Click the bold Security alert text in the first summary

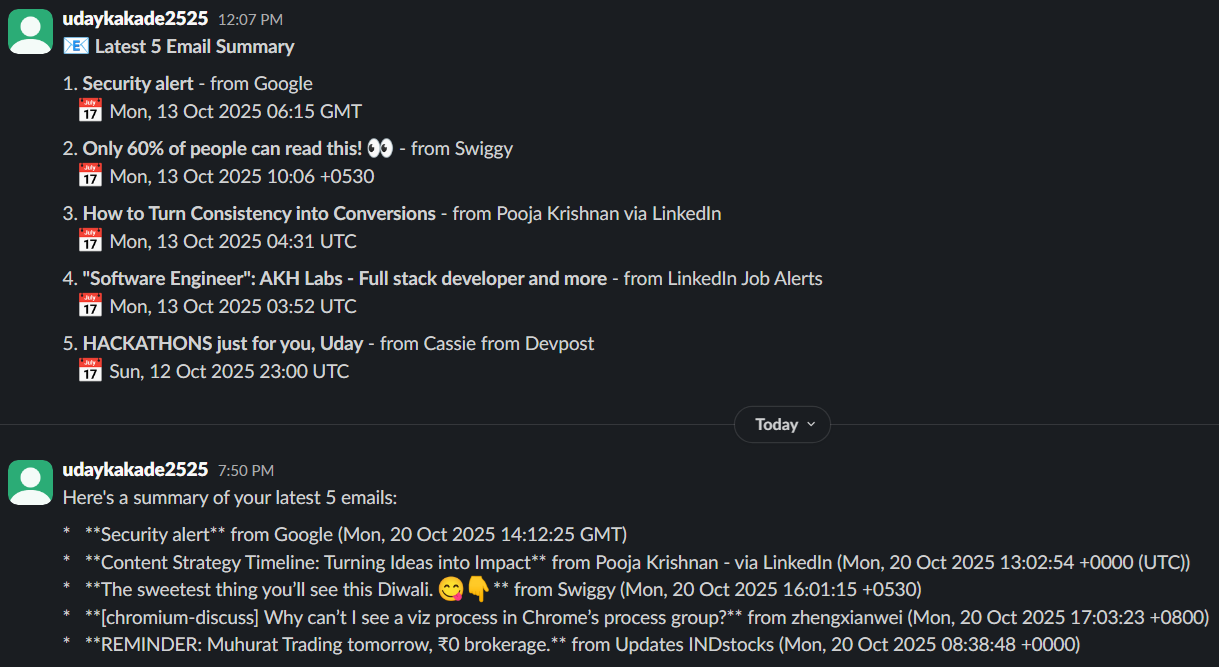138,84
